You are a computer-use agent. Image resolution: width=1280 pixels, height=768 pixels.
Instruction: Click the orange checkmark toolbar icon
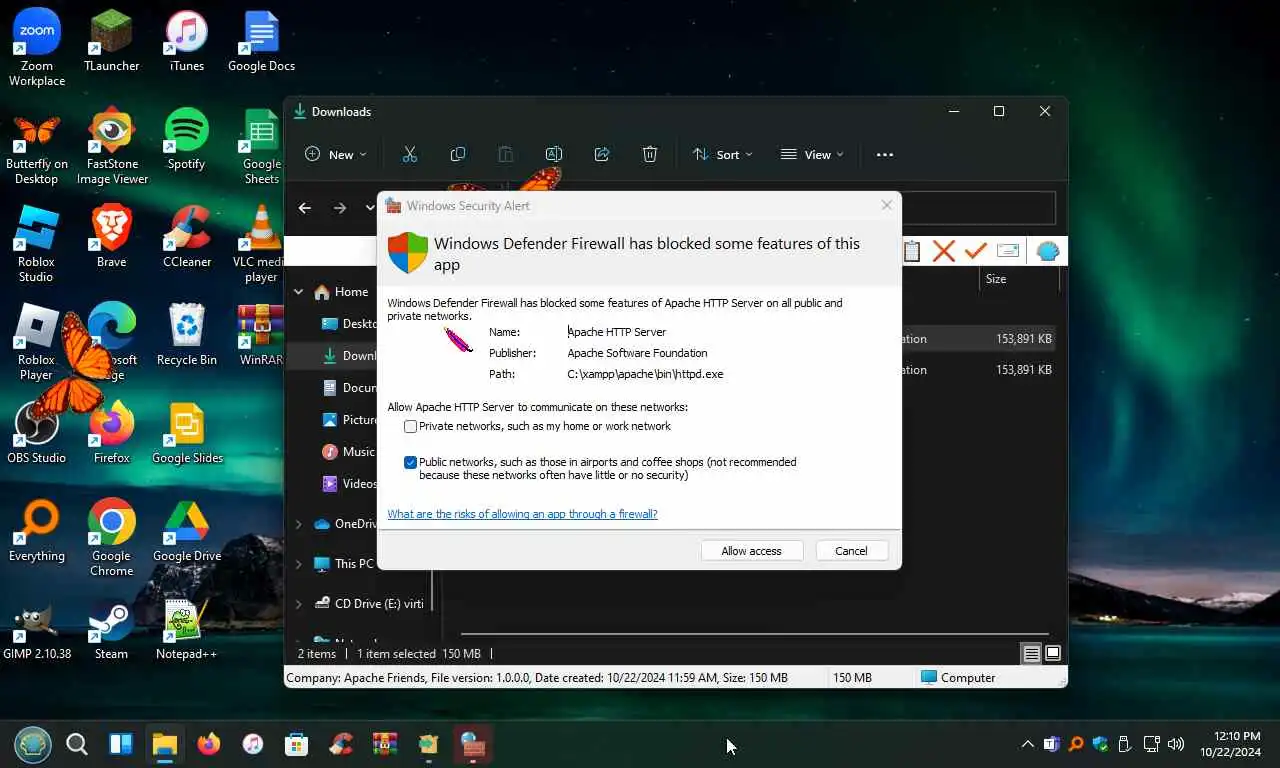click(976, 251)
